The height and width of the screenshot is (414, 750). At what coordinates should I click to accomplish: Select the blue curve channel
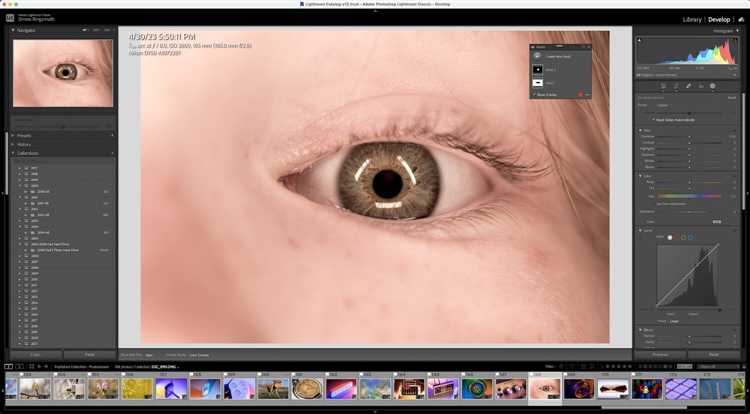pyautogui.click(x=690, y=237)
